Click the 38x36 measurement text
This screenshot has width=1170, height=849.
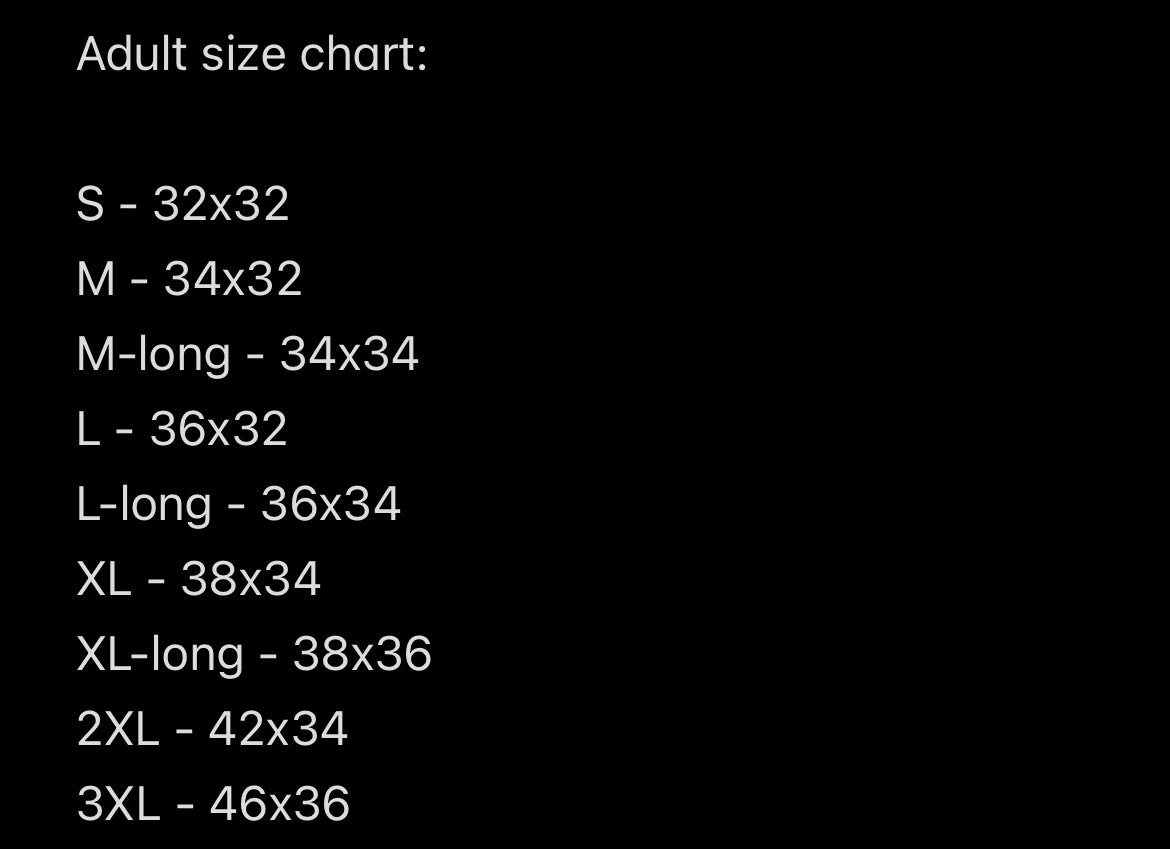[362, 654]
